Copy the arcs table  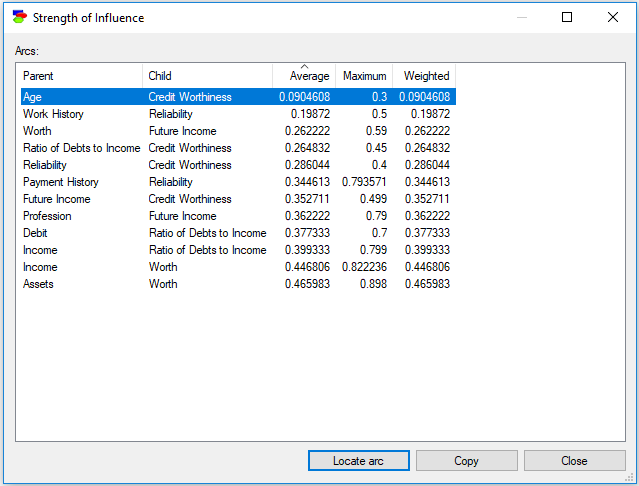pos(467,460)
